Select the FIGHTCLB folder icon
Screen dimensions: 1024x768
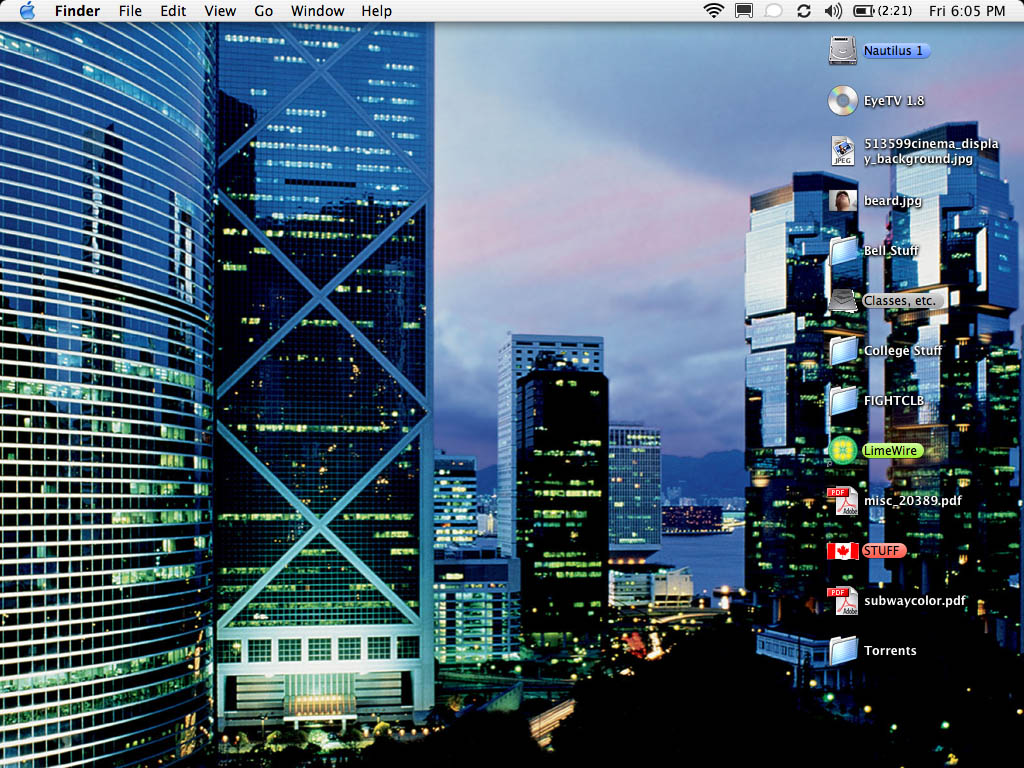point(842,400)
